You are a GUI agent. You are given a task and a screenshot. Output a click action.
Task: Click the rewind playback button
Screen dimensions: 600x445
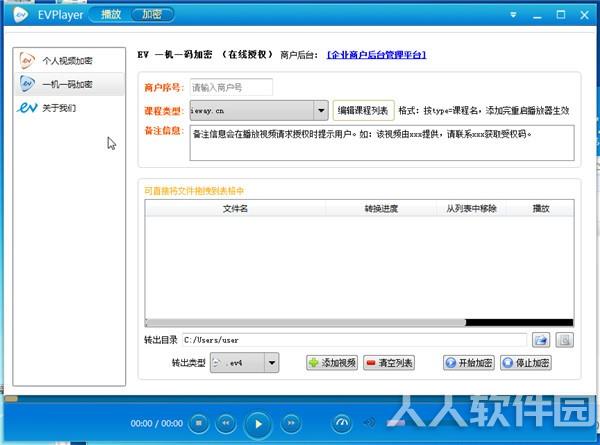(x=226, y=423)
